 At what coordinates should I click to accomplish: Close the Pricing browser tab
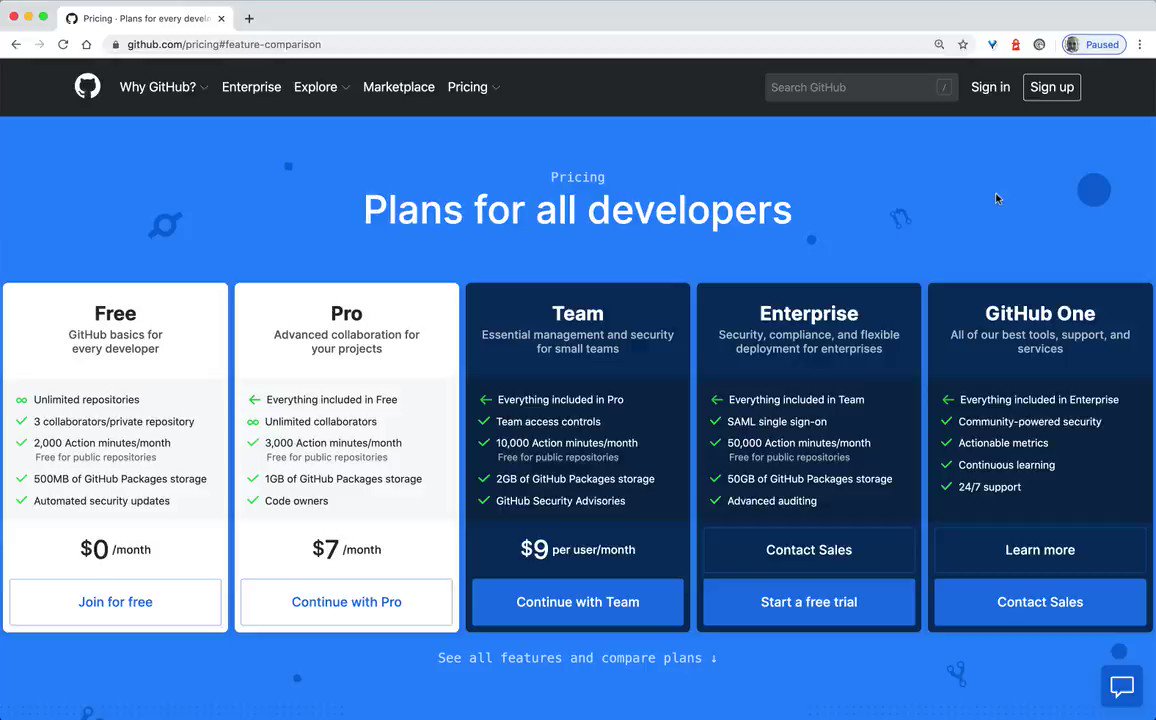[221, 18]
